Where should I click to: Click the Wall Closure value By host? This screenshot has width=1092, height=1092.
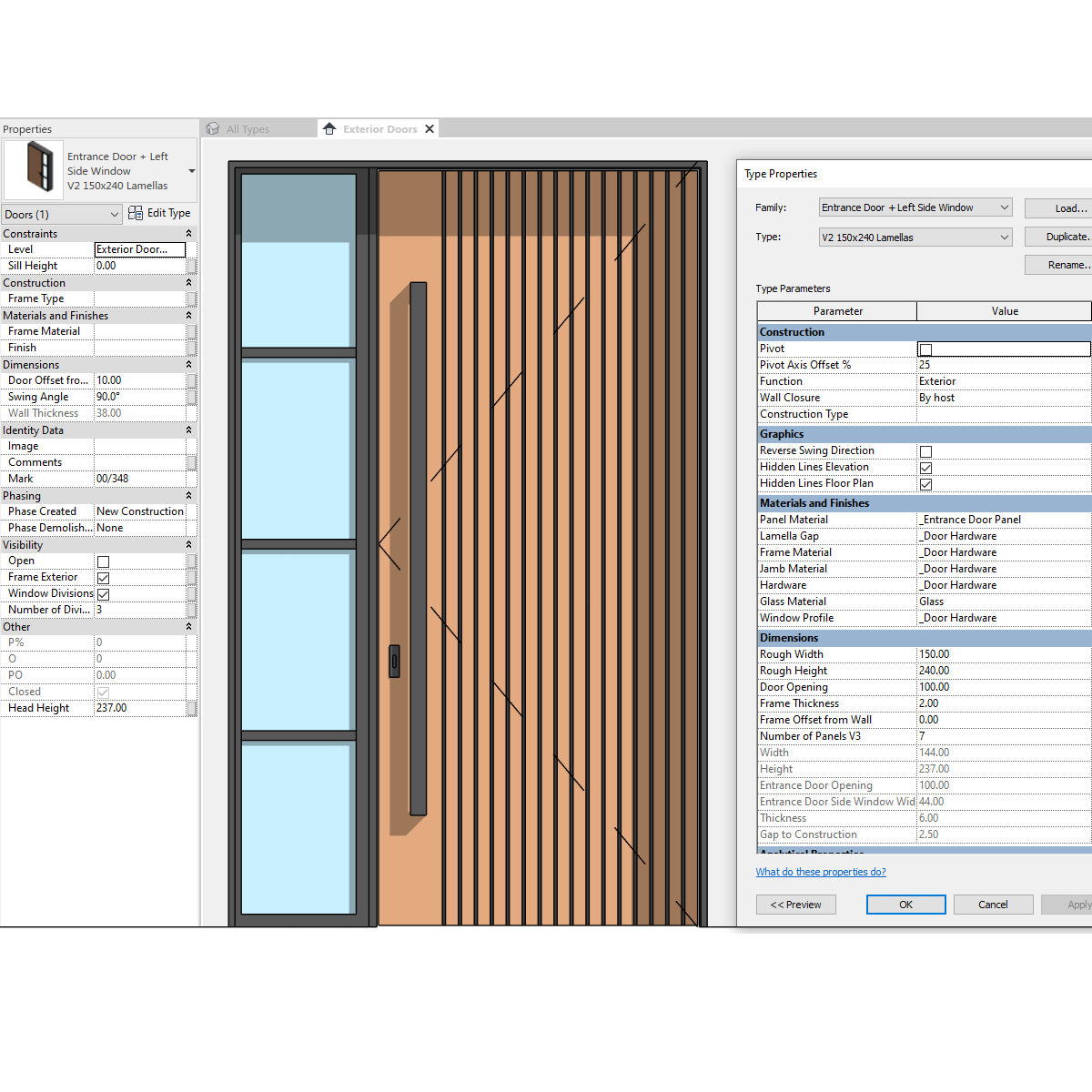pos(1004,398)
